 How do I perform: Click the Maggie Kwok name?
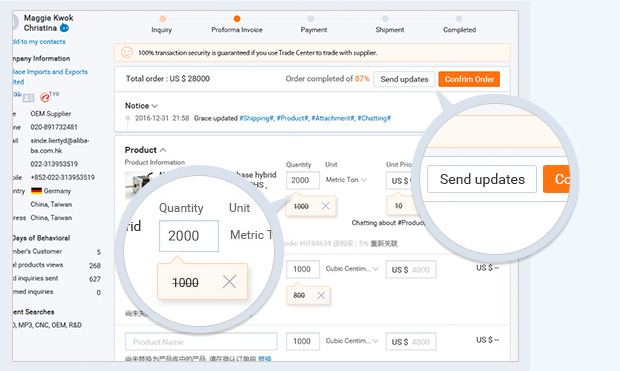pyautogui.click(x=49, y=18)
